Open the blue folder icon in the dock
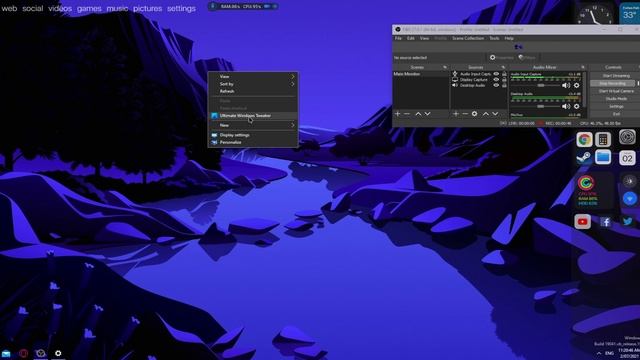Image resolution: width=640 pixels, height=360 pixels. (603, 157)
